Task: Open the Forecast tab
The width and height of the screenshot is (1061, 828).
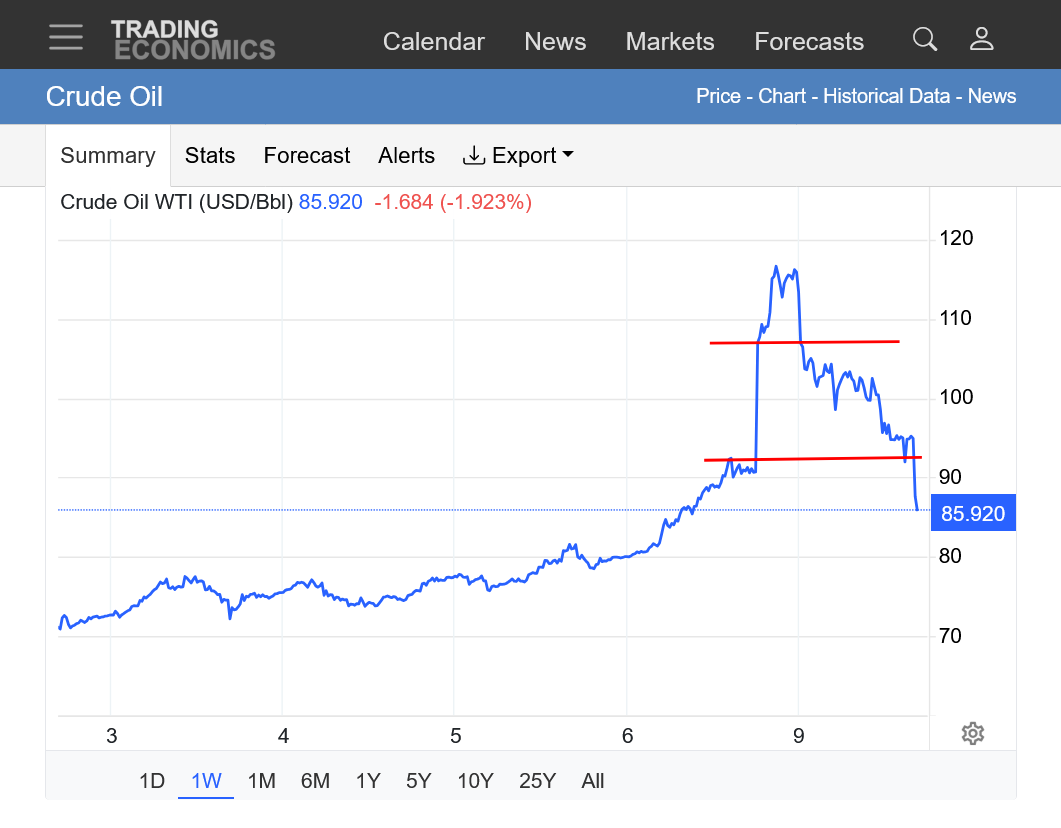Action: click(307, 156)
